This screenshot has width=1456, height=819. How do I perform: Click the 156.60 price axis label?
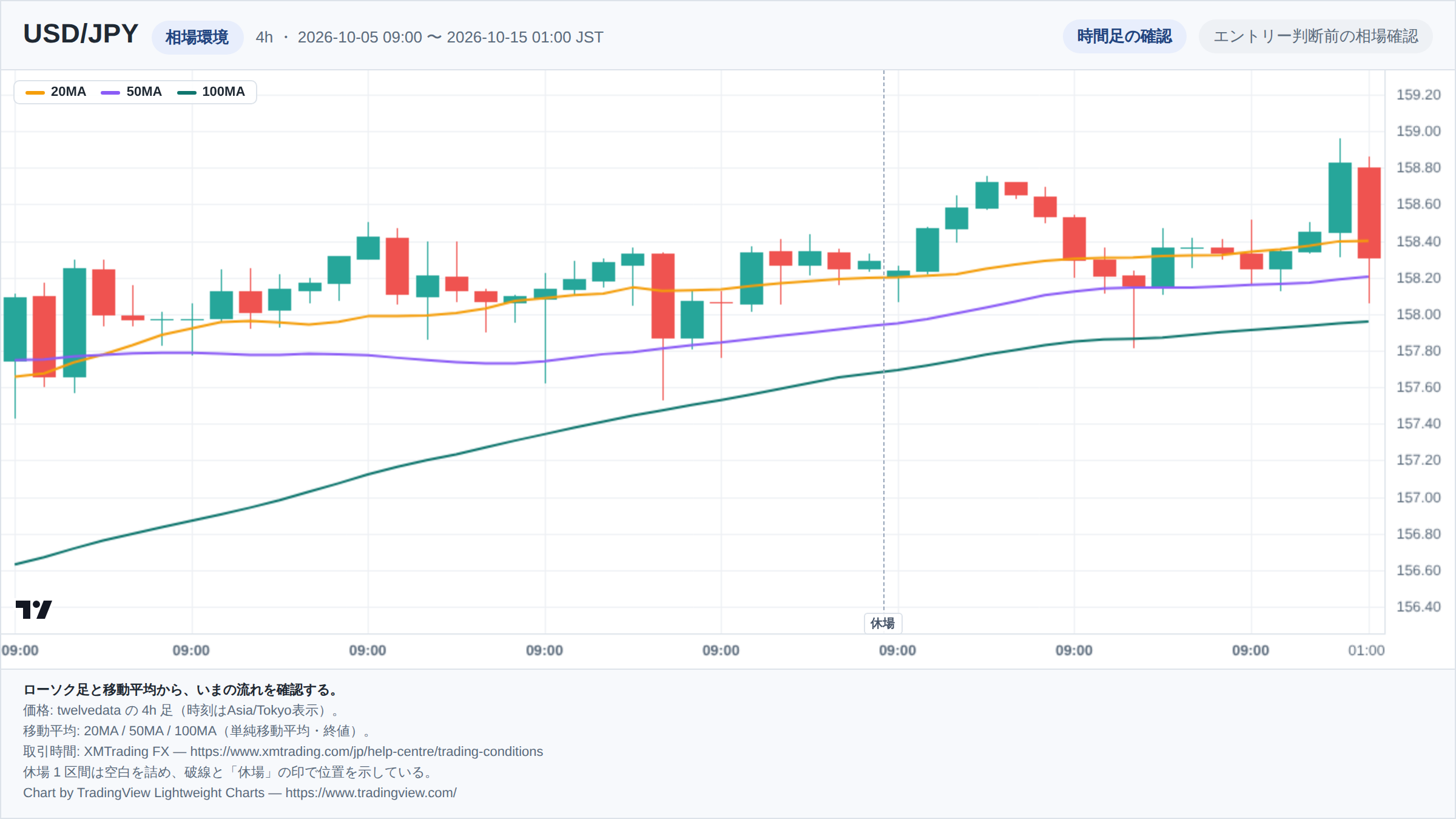[x=1418, y=570]
